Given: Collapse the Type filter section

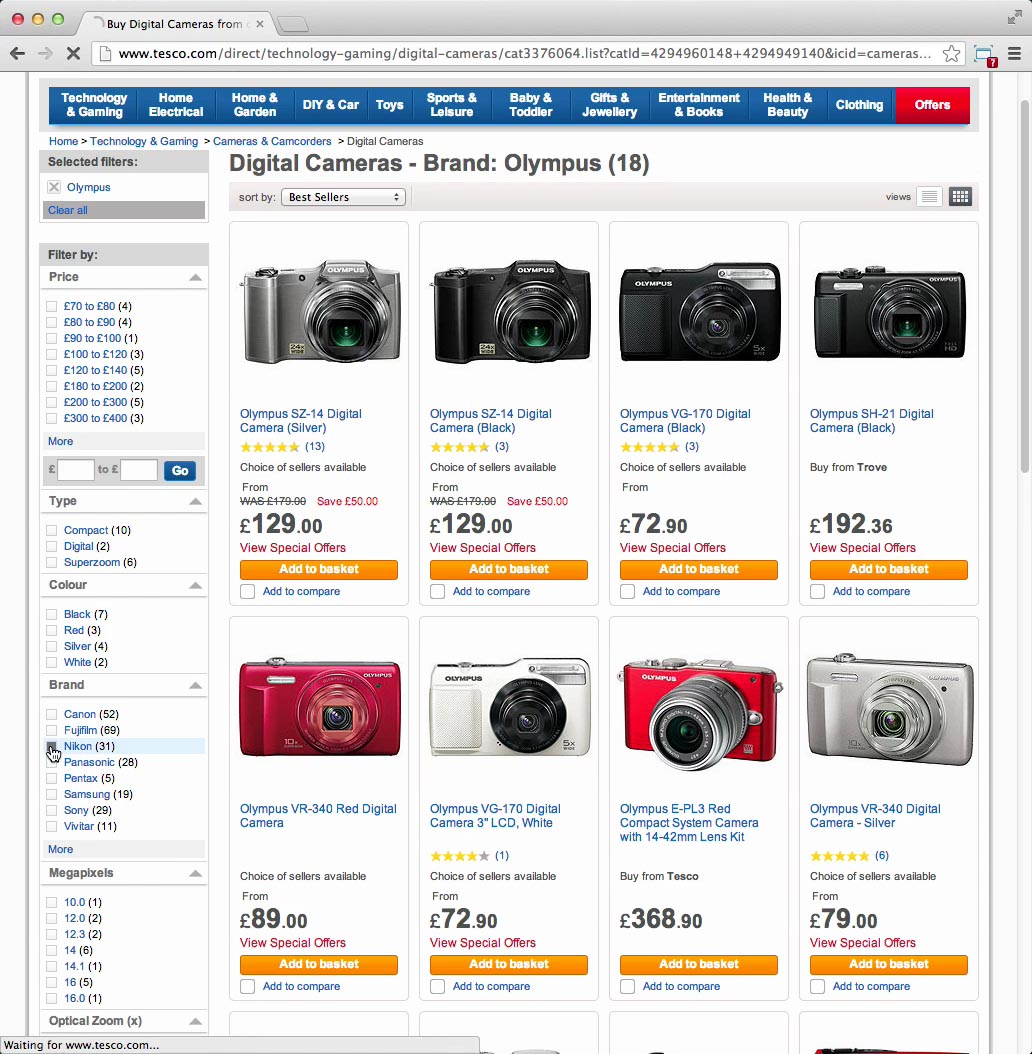Looking at the screenshot, I should click(x=195, y=501).
